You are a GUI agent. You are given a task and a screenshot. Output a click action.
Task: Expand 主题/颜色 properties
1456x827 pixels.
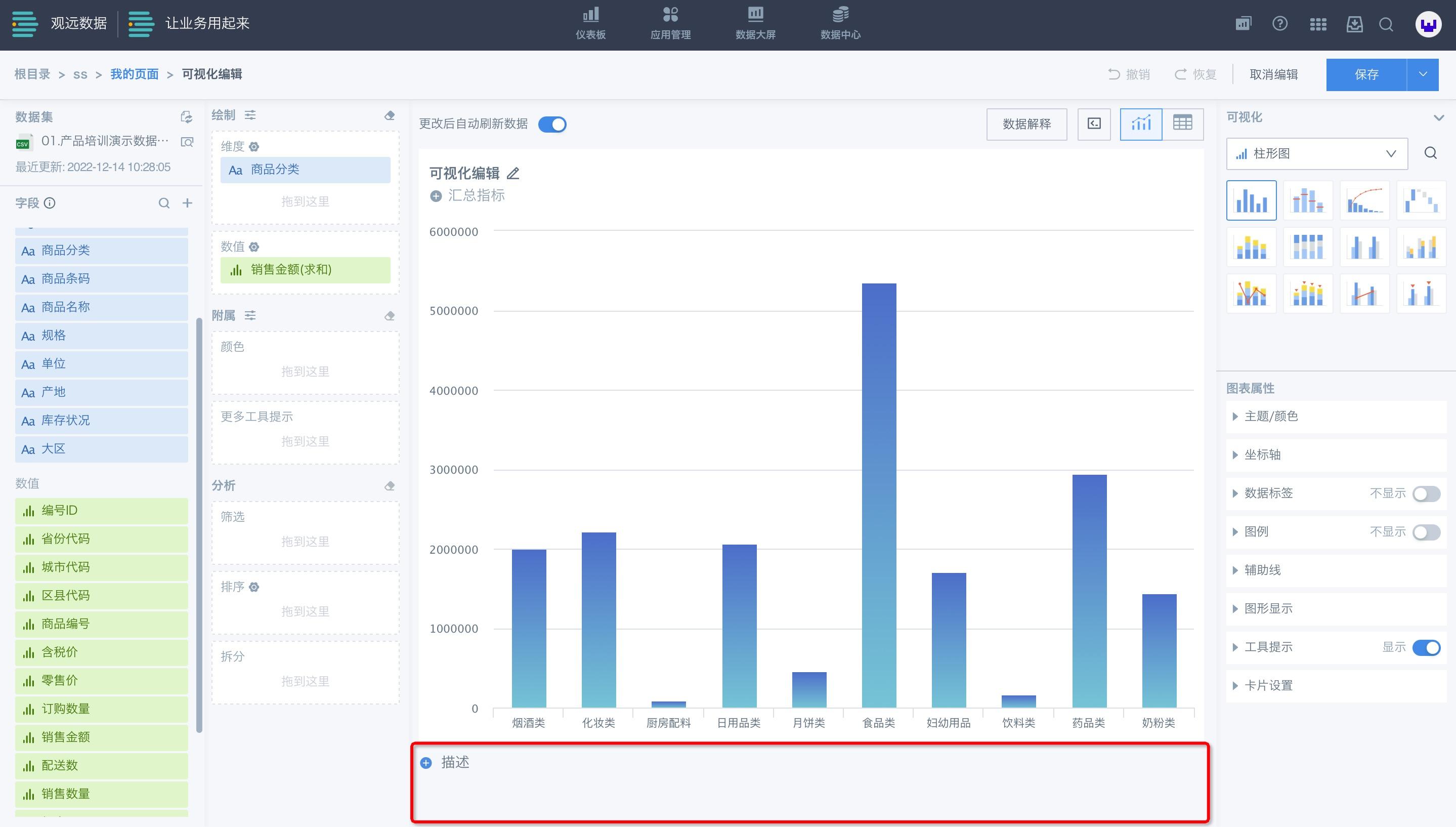pyautogui.click(x=1336, y=417)
